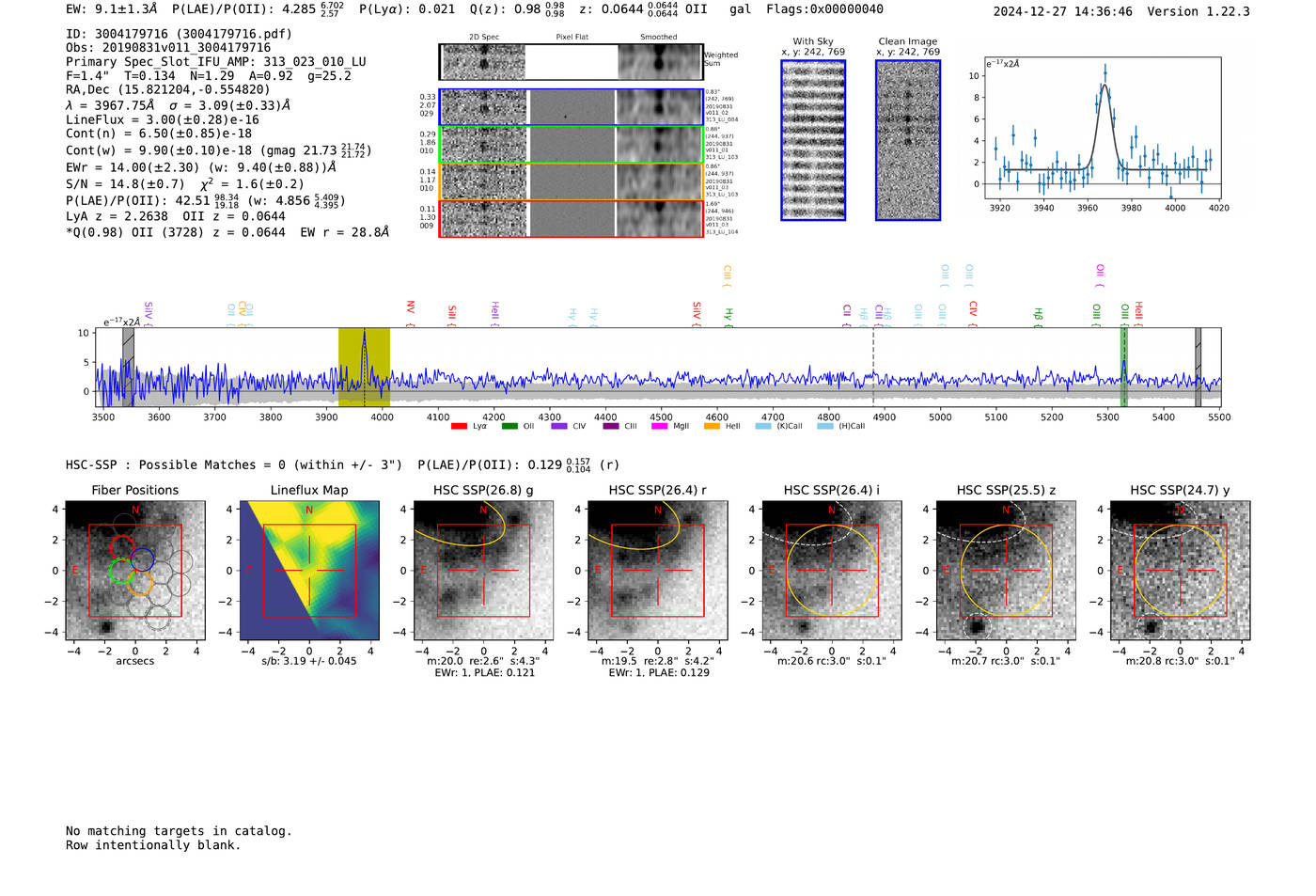
Task: Click the λ = 3967.75Å text
Action: pyautogui.click(x=111, y=105)
